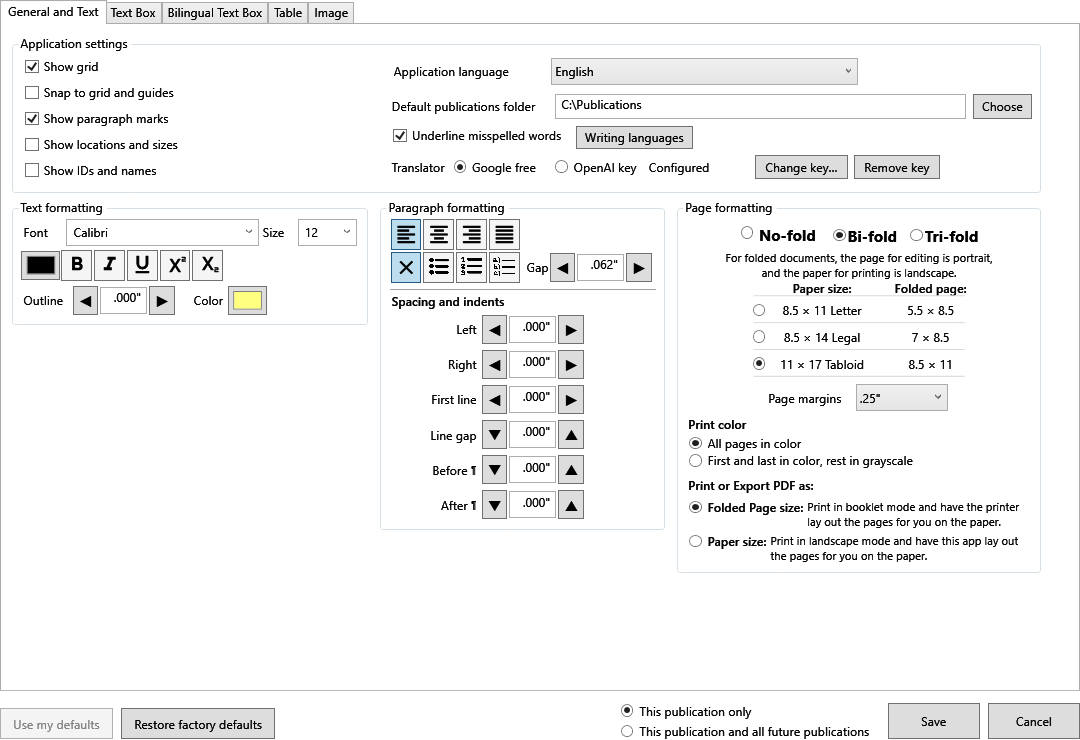Increase Outline thickness
This screenshot has width=1080, height=740.
(x=162, y=300)
